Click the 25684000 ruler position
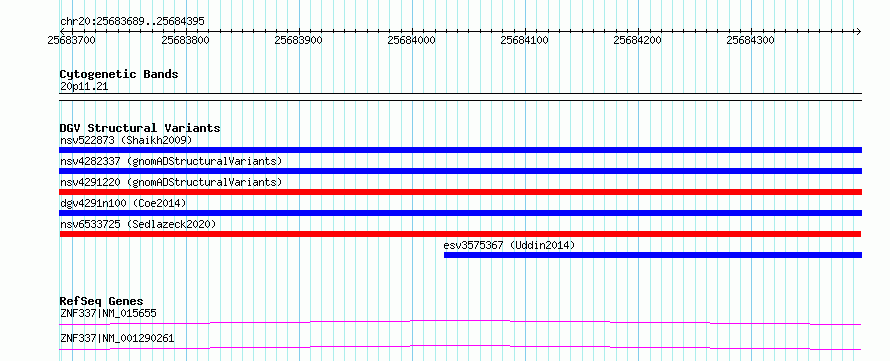Screen dimensions: 890x361 (412, 40)
